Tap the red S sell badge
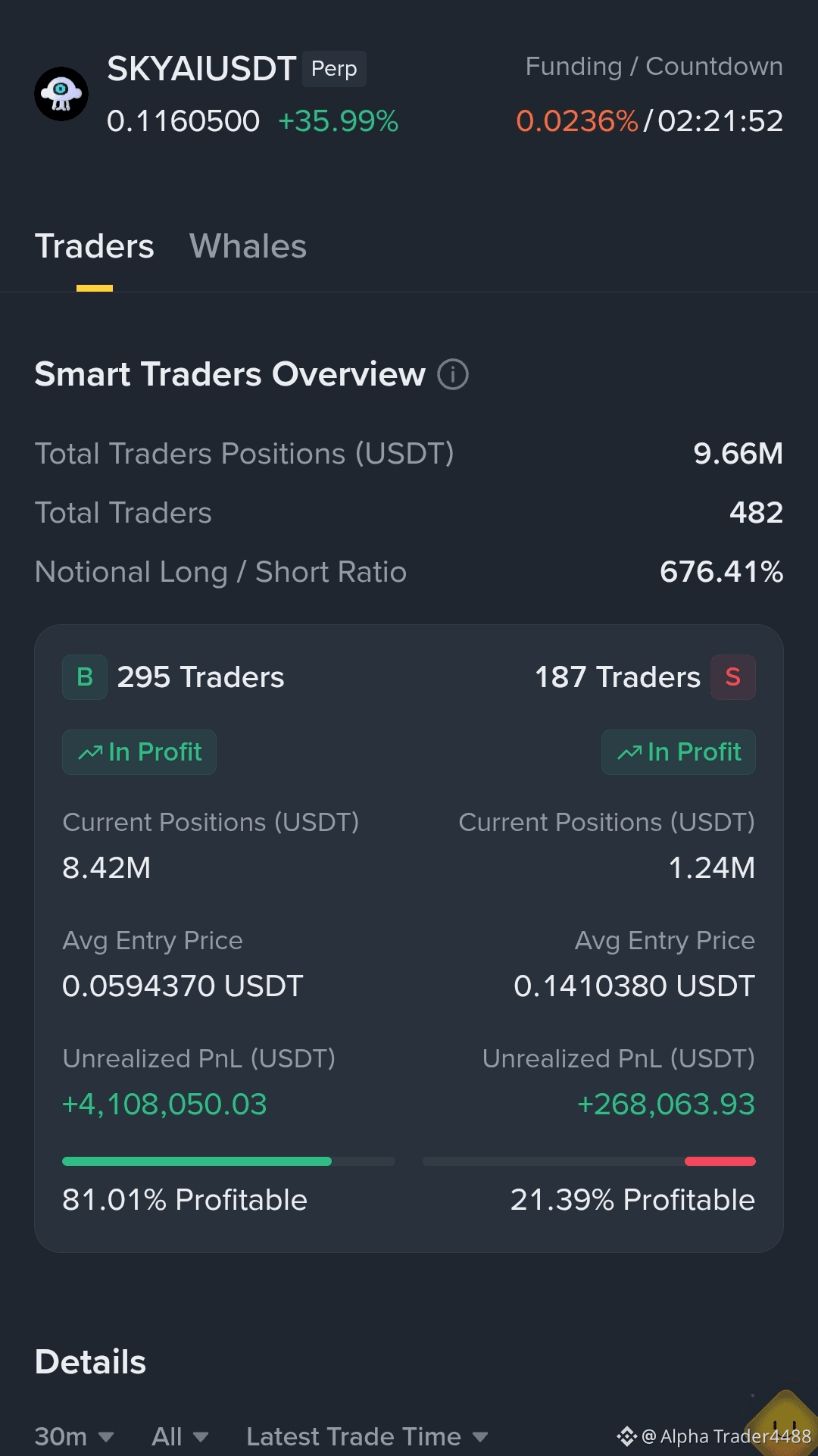 point(732,677)
